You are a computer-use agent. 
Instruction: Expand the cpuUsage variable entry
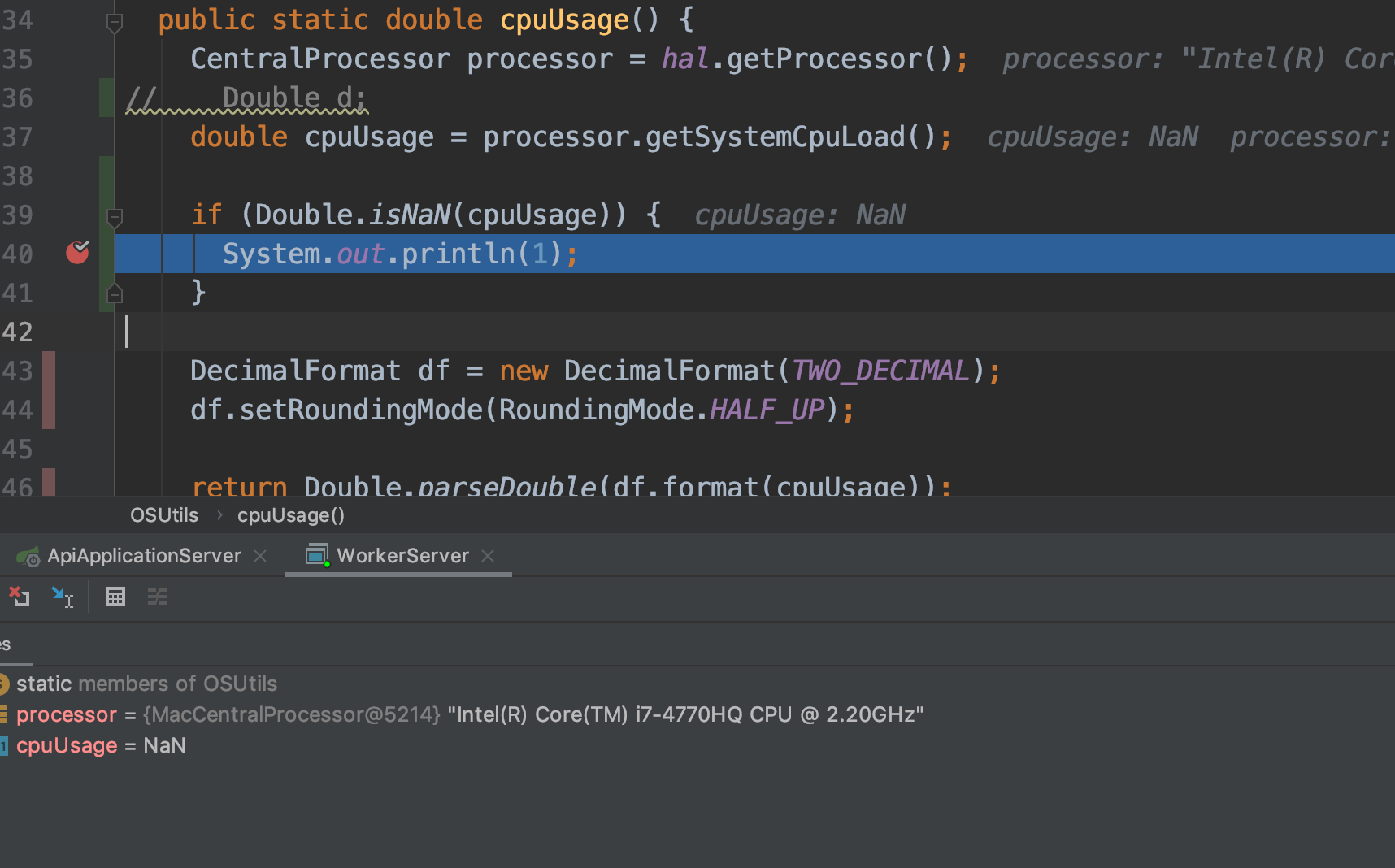pyautogui.click(x=67, y=745)
